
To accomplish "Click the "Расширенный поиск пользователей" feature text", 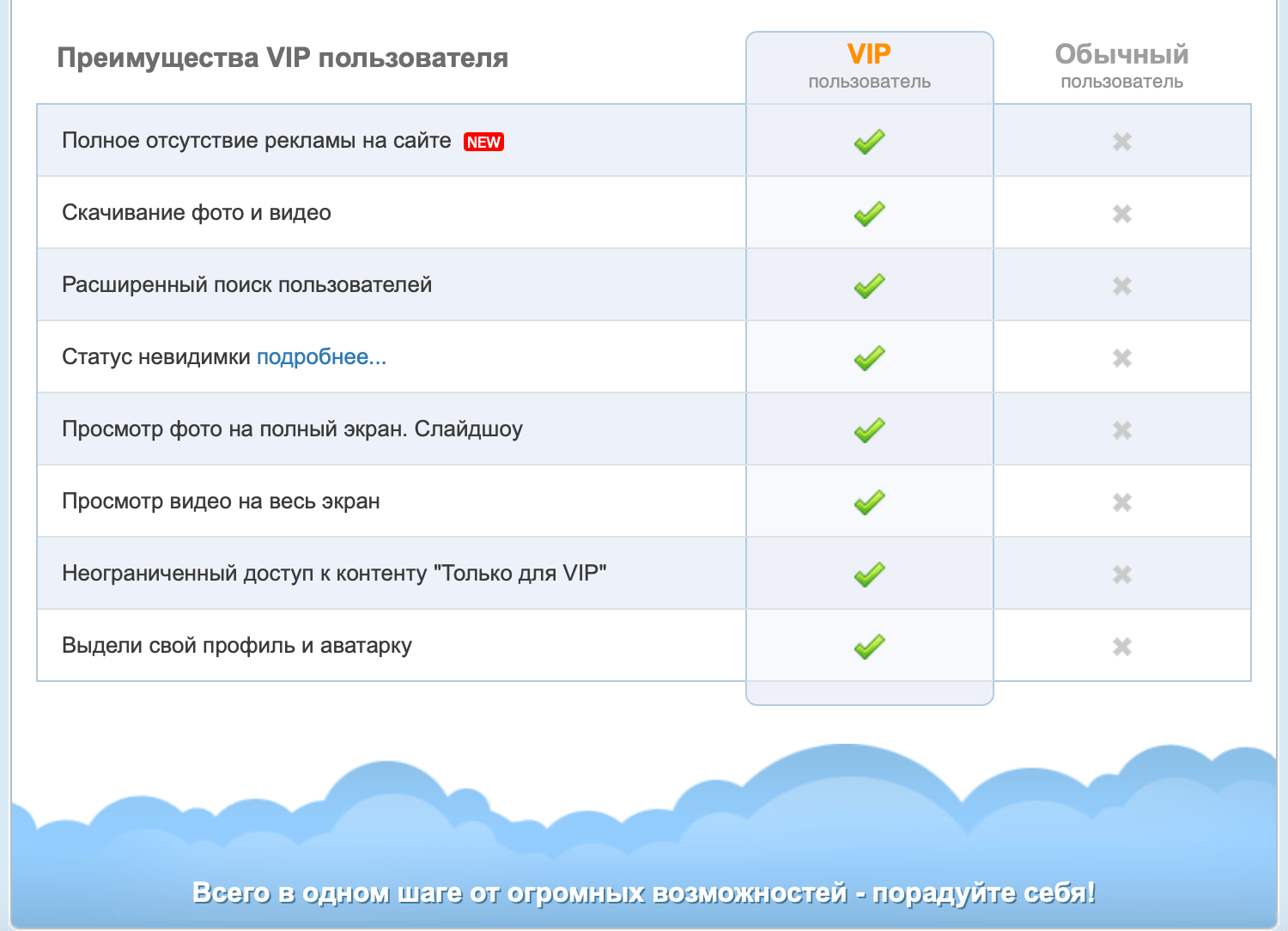I will 246,285.
